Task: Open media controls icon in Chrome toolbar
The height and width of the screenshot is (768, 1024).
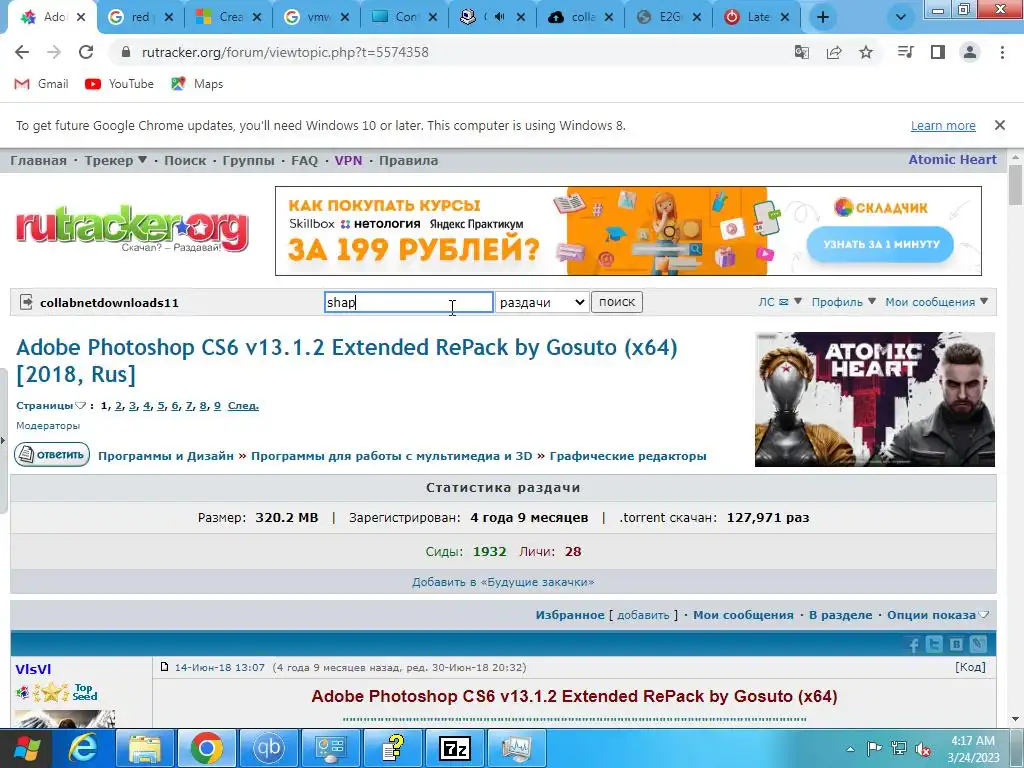Action: [905, 52]
